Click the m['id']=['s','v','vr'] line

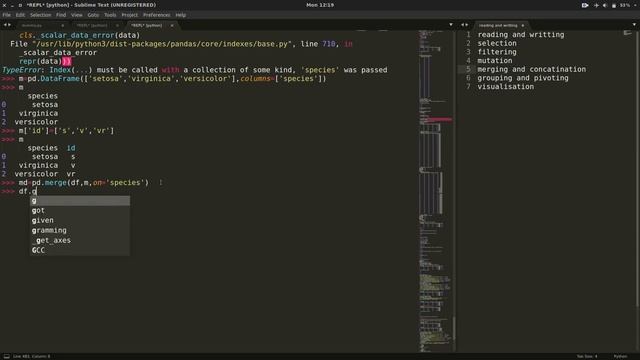tap(67, 131)
